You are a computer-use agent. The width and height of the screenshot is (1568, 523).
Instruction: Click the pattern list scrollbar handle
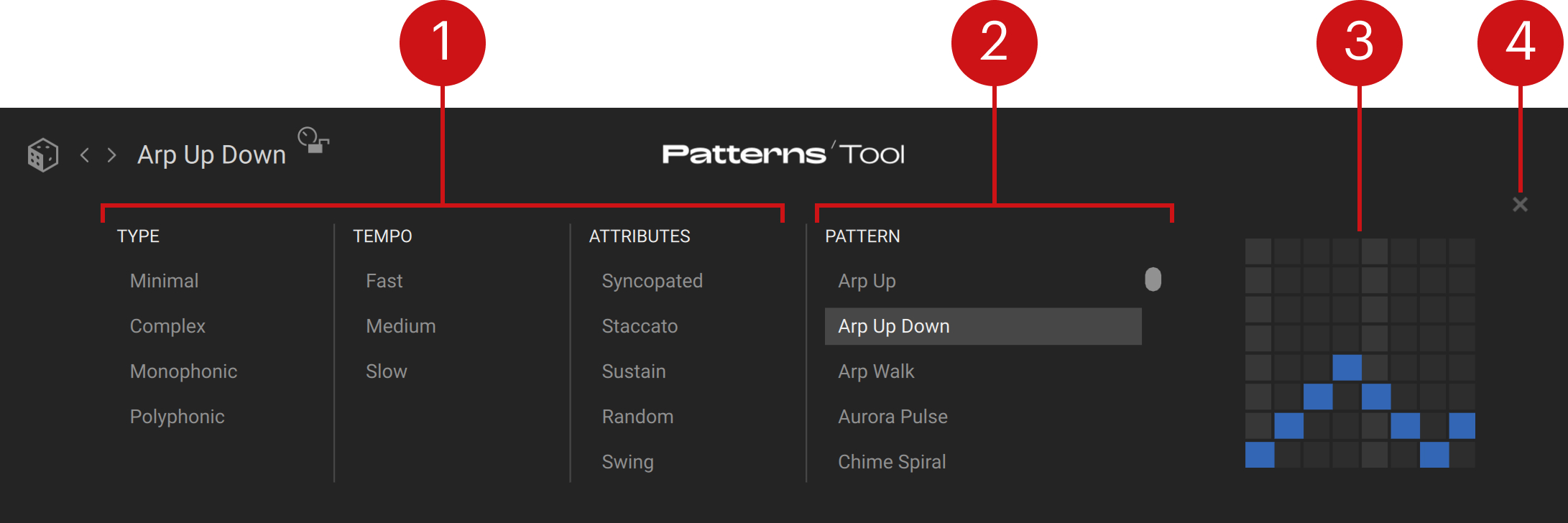pyautogui.click(x=1153, y=279)
